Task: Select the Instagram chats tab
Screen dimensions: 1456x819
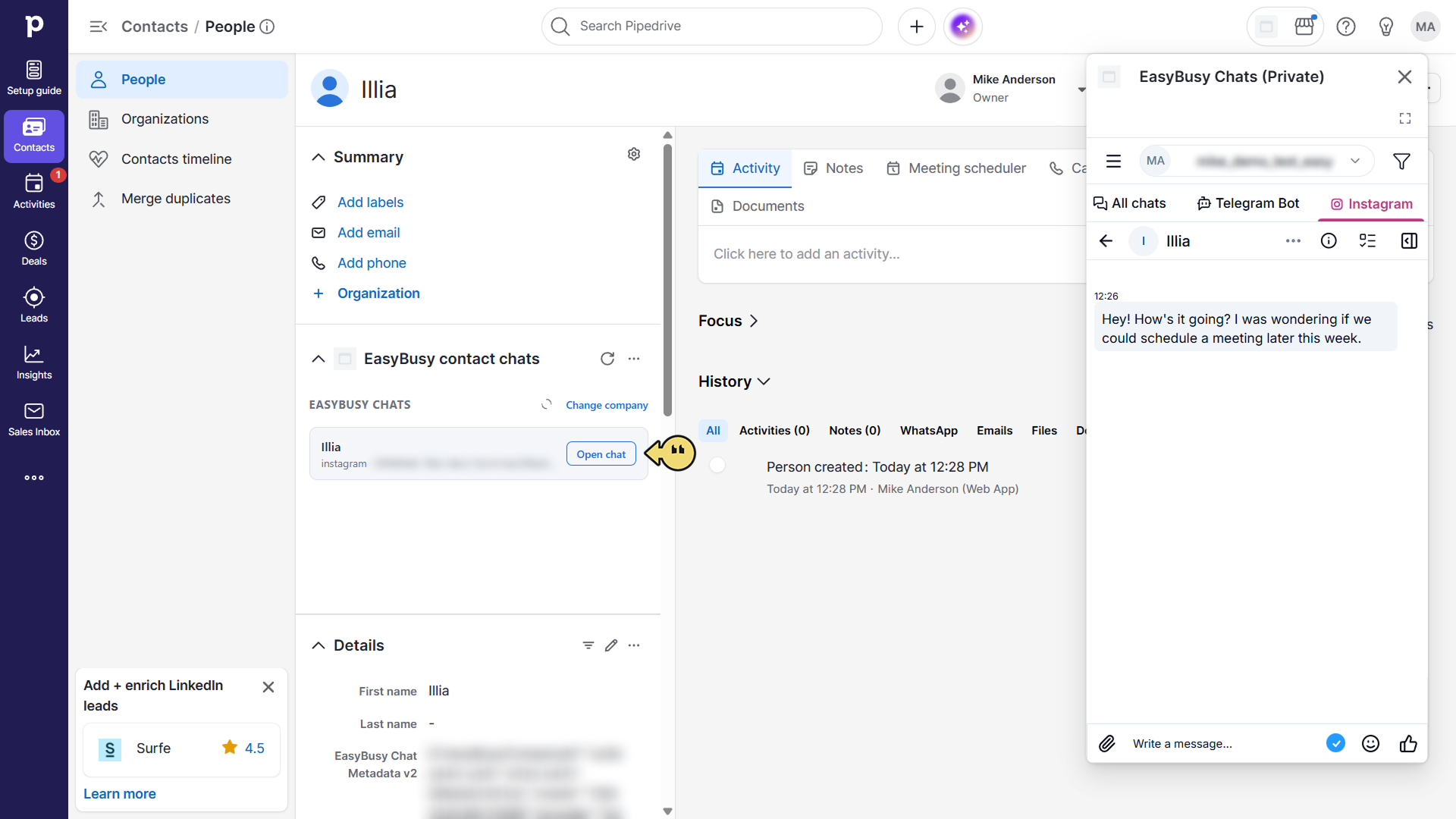Action: (1372, 204)
